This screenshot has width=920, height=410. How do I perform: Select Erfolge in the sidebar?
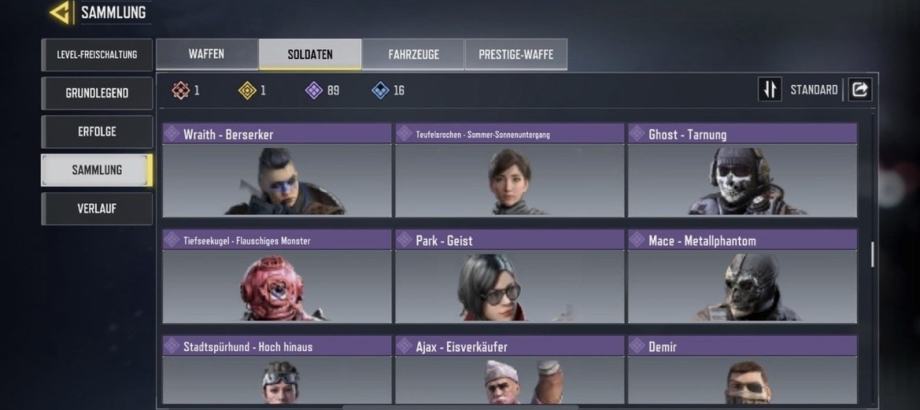coord(97,131)
